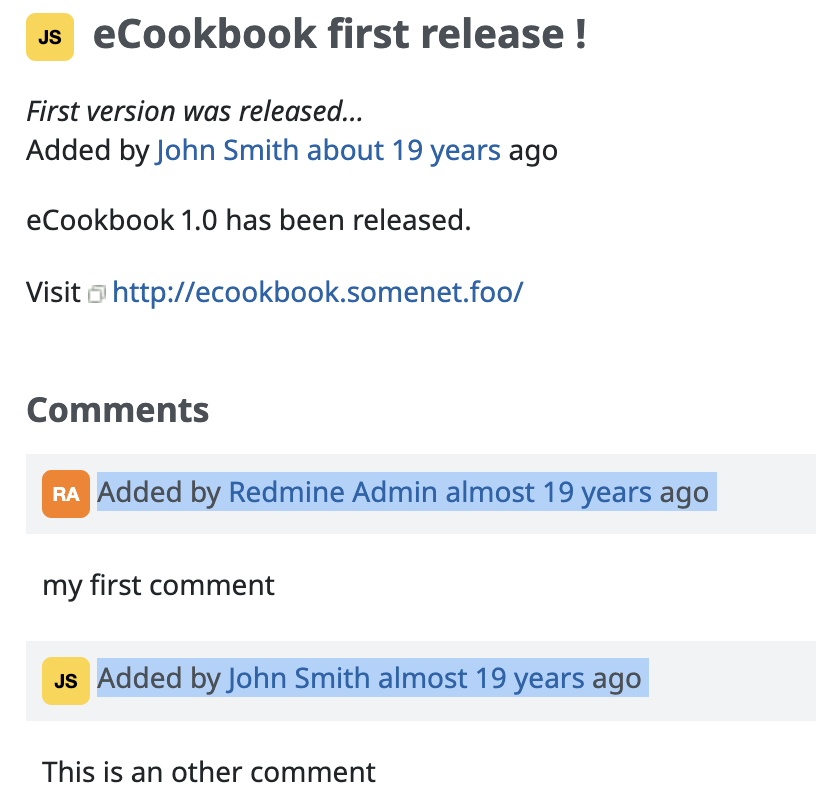Click the "eCookbook first release !" heading
Screen dimensions: 816x800
[x=339, y=35]
